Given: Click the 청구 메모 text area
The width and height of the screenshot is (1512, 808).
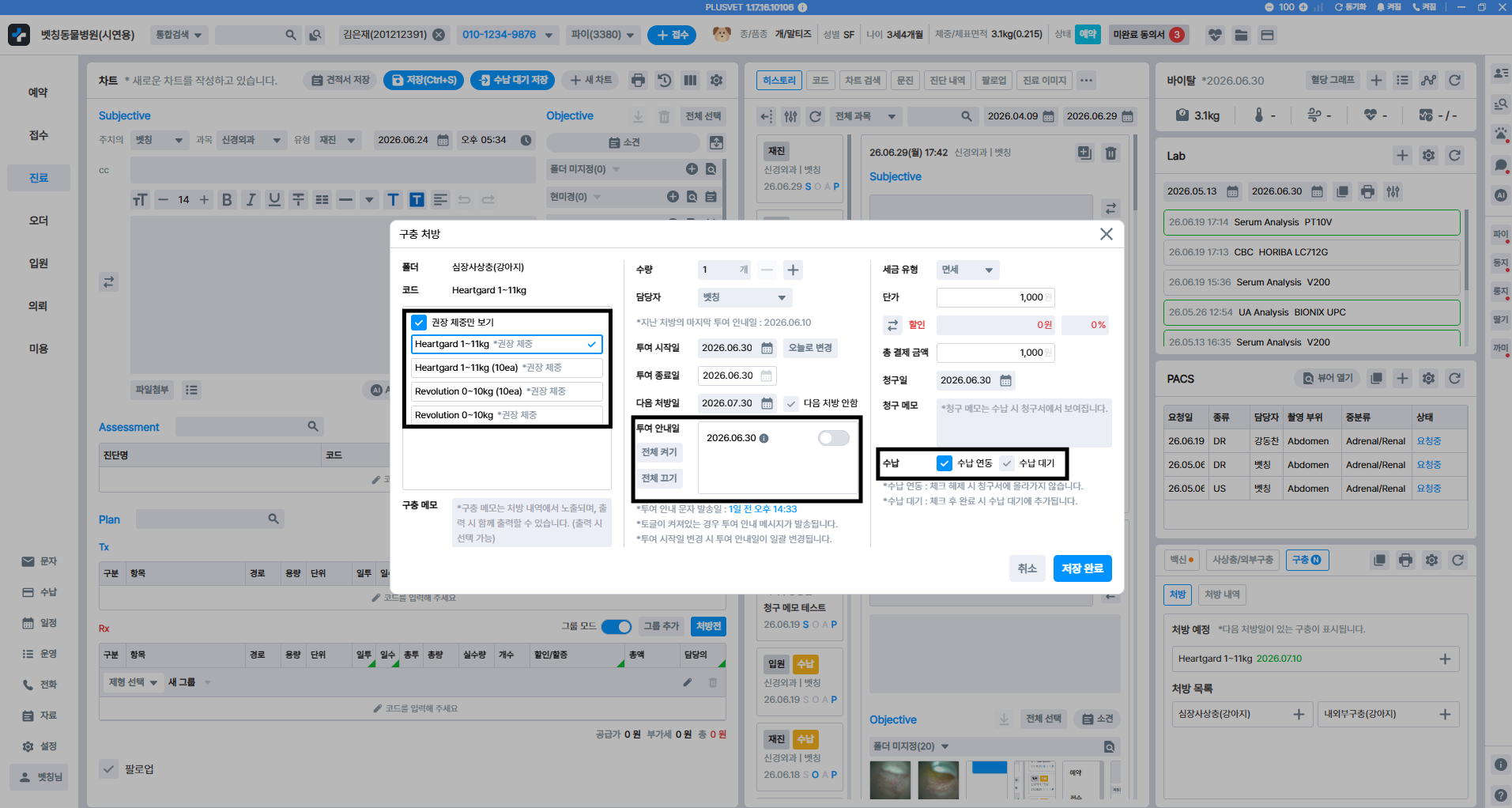Looking at the screenshot, I should [x=1024, y=423].
